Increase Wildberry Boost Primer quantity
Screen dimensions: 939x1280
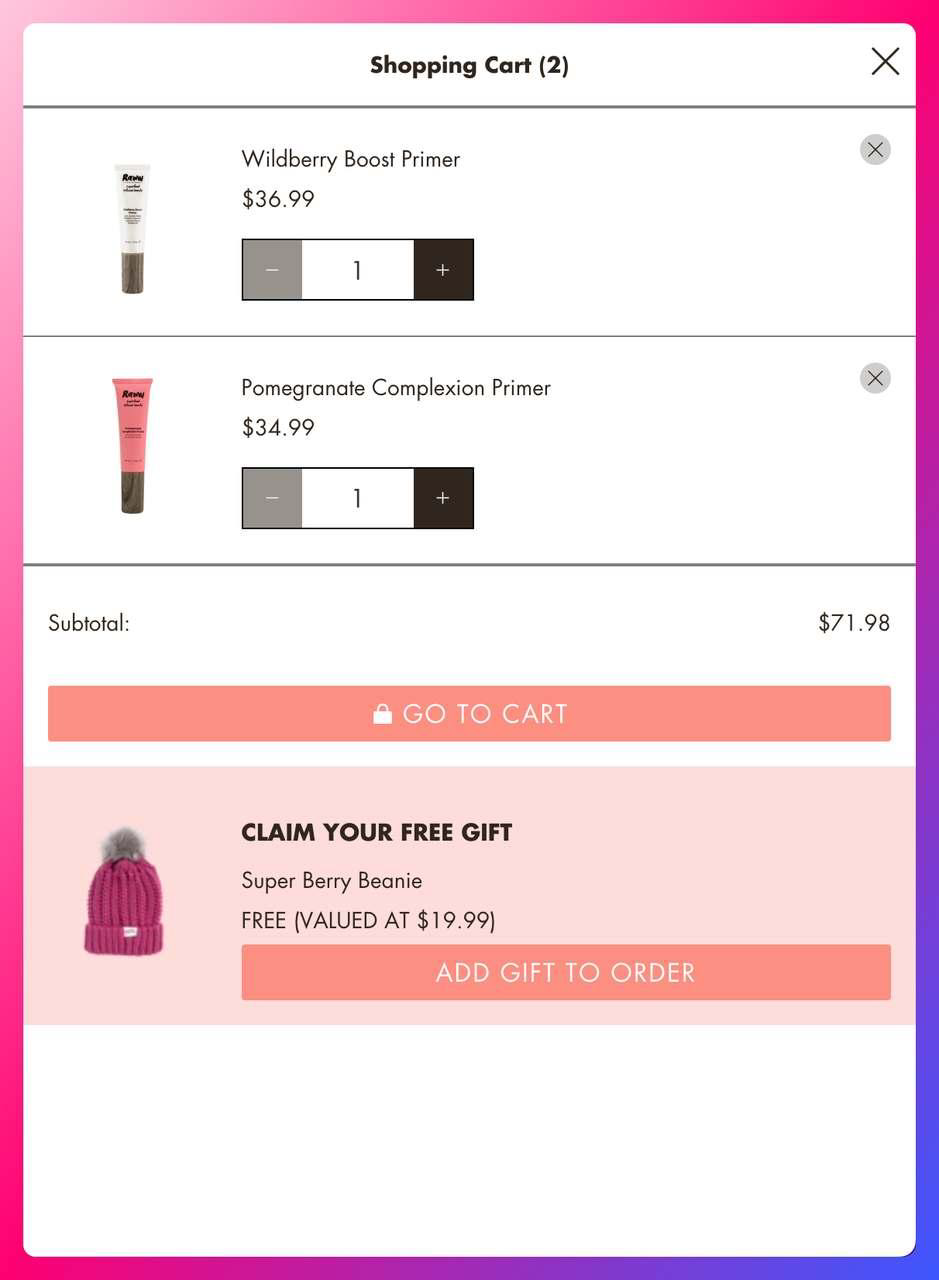(443, 270)
